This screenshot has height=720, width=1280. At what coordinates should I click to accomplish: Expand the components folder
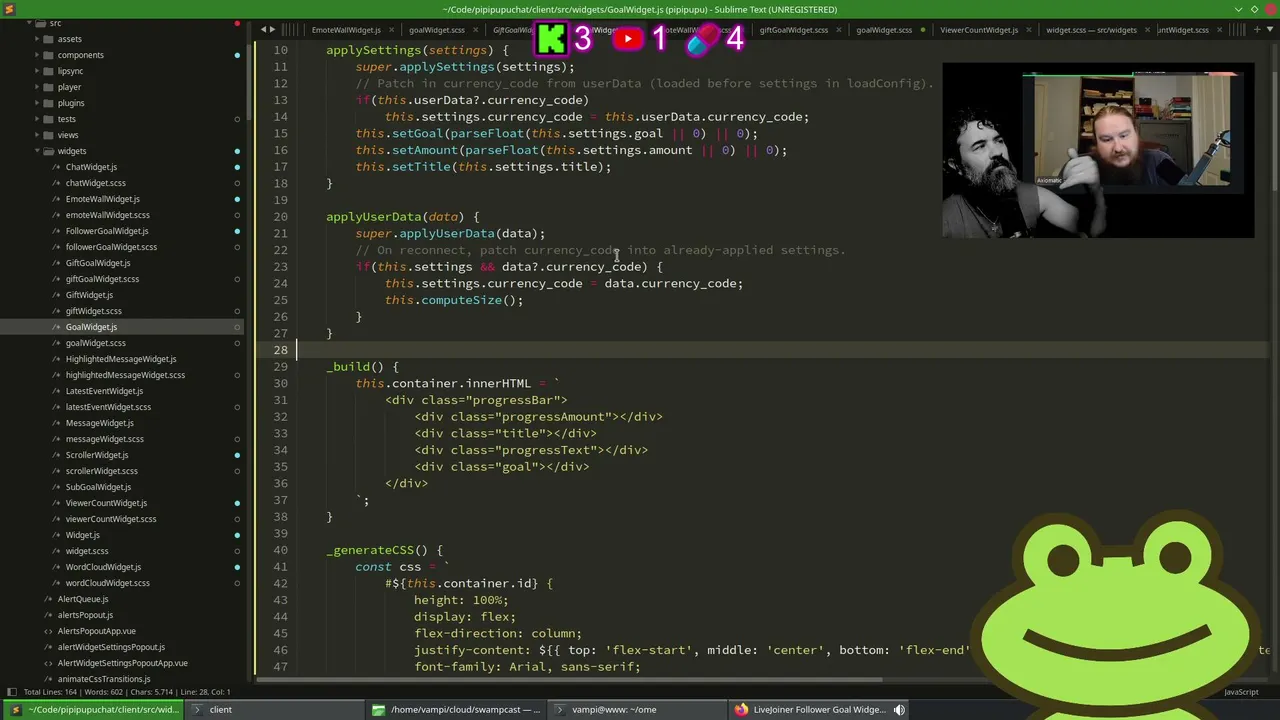pos(37,55)
